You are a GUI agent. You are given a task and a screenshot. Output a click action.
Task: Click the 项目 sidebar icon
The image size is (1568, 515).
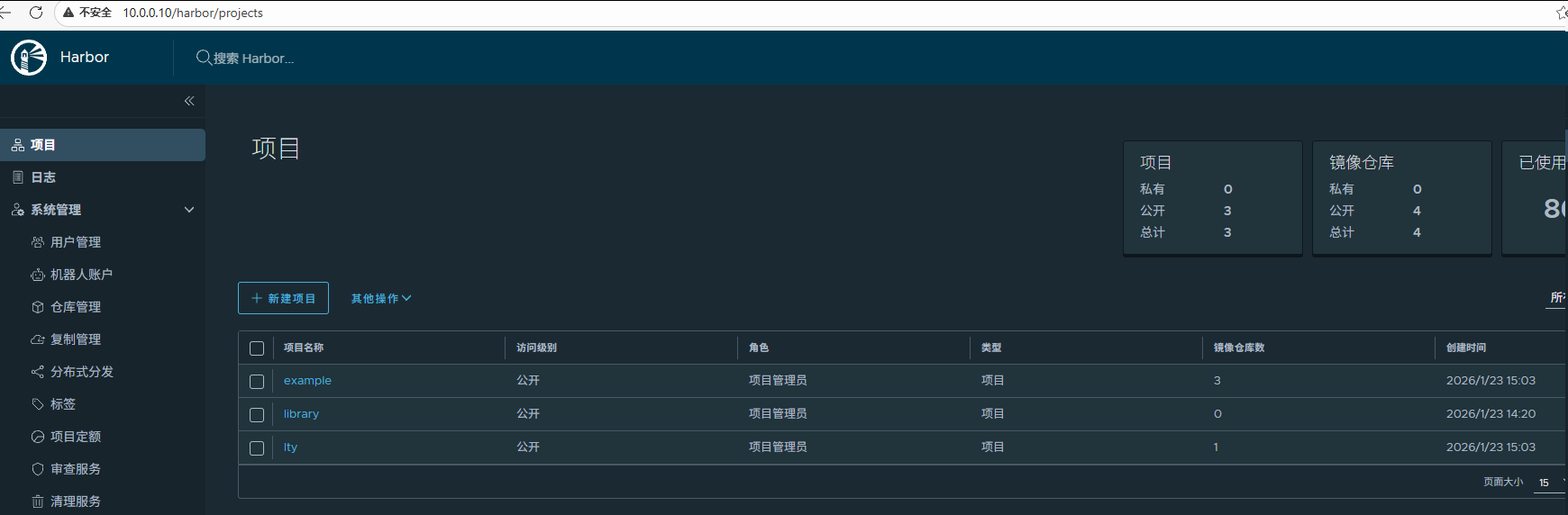pos(18,145)
